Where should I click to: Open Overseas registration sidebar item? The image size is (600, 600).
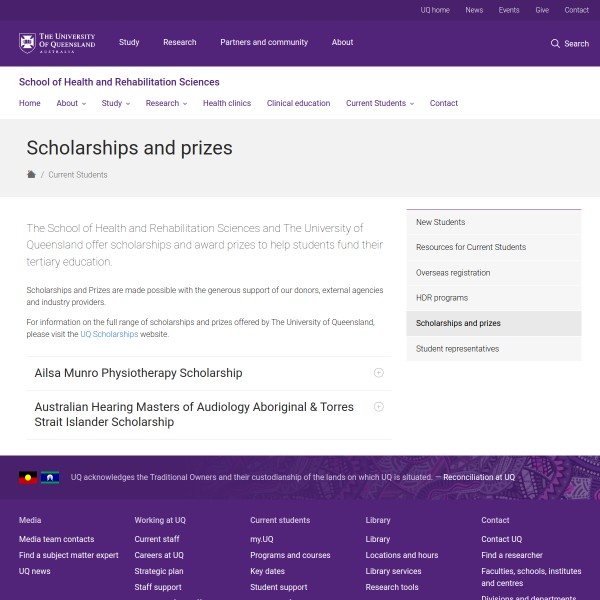(x=453, y=273)
